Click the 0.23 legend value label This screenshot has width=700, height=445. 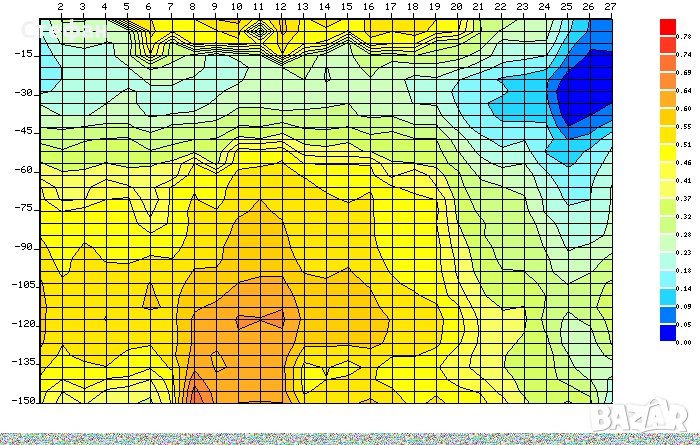click(x=684, y=252)
